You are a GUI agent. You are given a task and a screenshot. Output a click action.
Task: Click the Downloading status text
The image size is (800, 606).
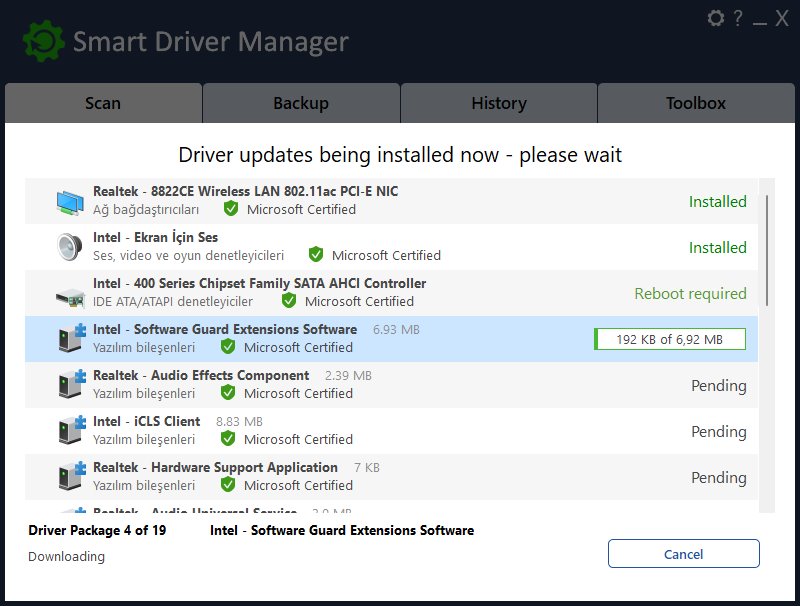(66, 557)
